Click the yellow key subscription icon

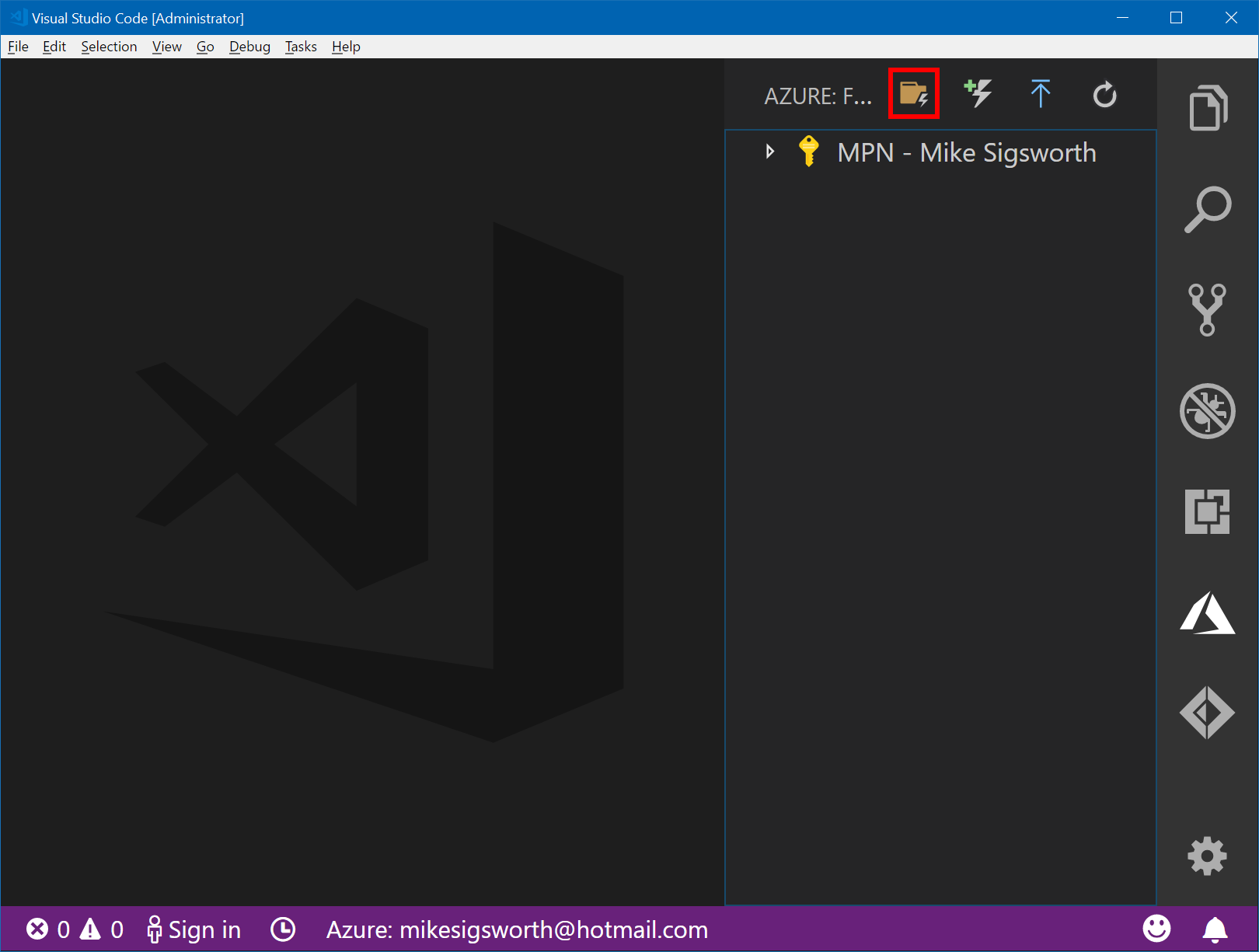point(809,152)
